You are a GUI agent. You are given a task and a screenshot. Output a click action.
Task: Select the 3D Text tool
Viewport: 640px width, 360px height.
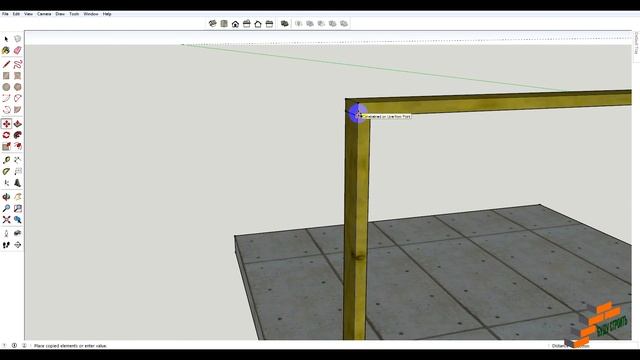coord(18,183)
